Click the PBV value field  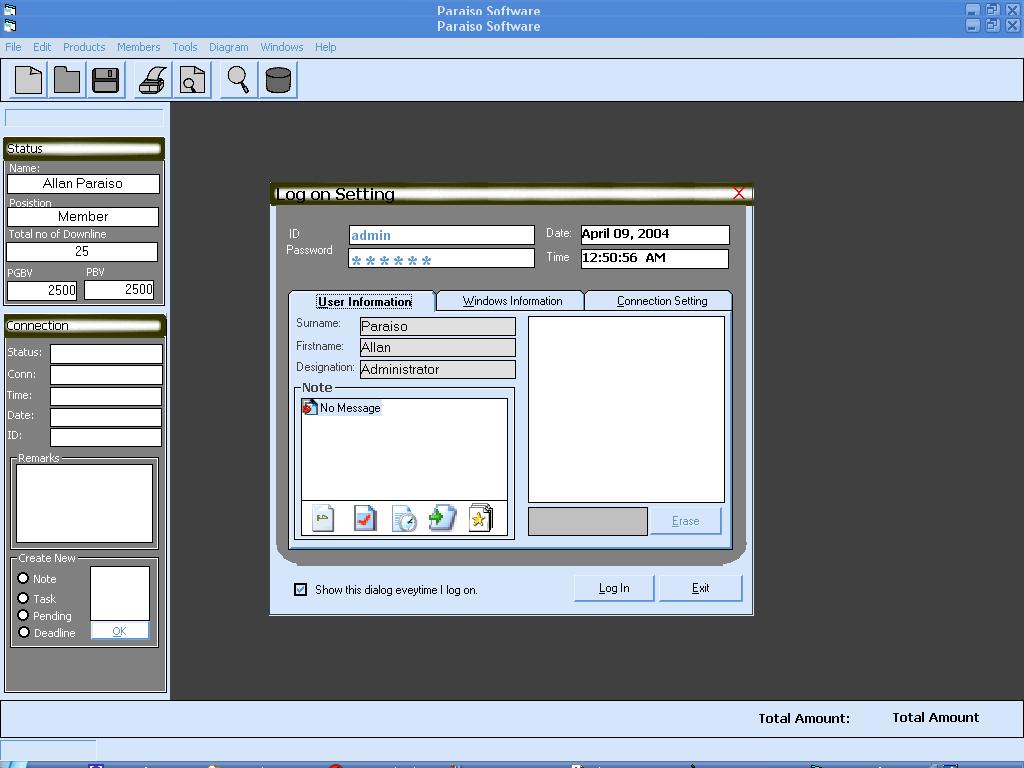[x=120, y=289]
